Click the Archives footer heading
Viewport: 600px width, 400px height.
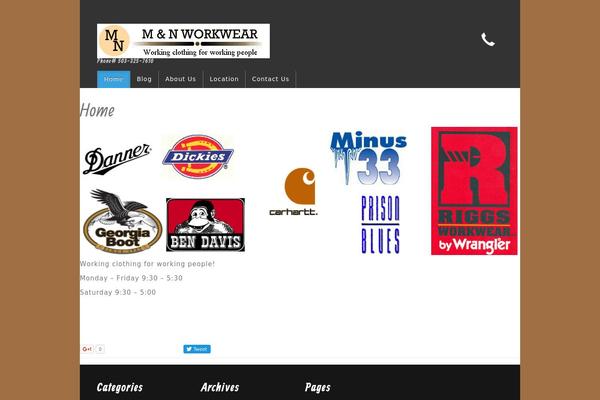pyautogui.click(x=220, y=387)
